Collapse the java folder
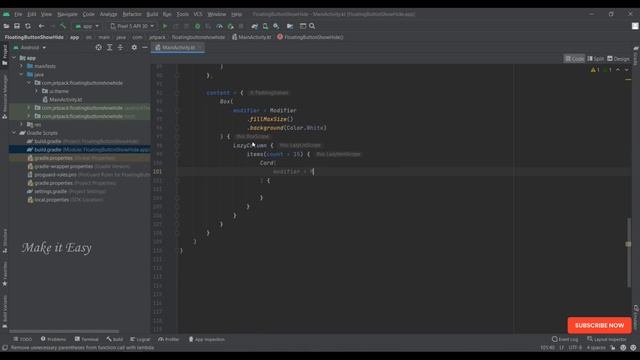Image resolution: width=640 pixels, height=360 pixels. click(22, 75)
